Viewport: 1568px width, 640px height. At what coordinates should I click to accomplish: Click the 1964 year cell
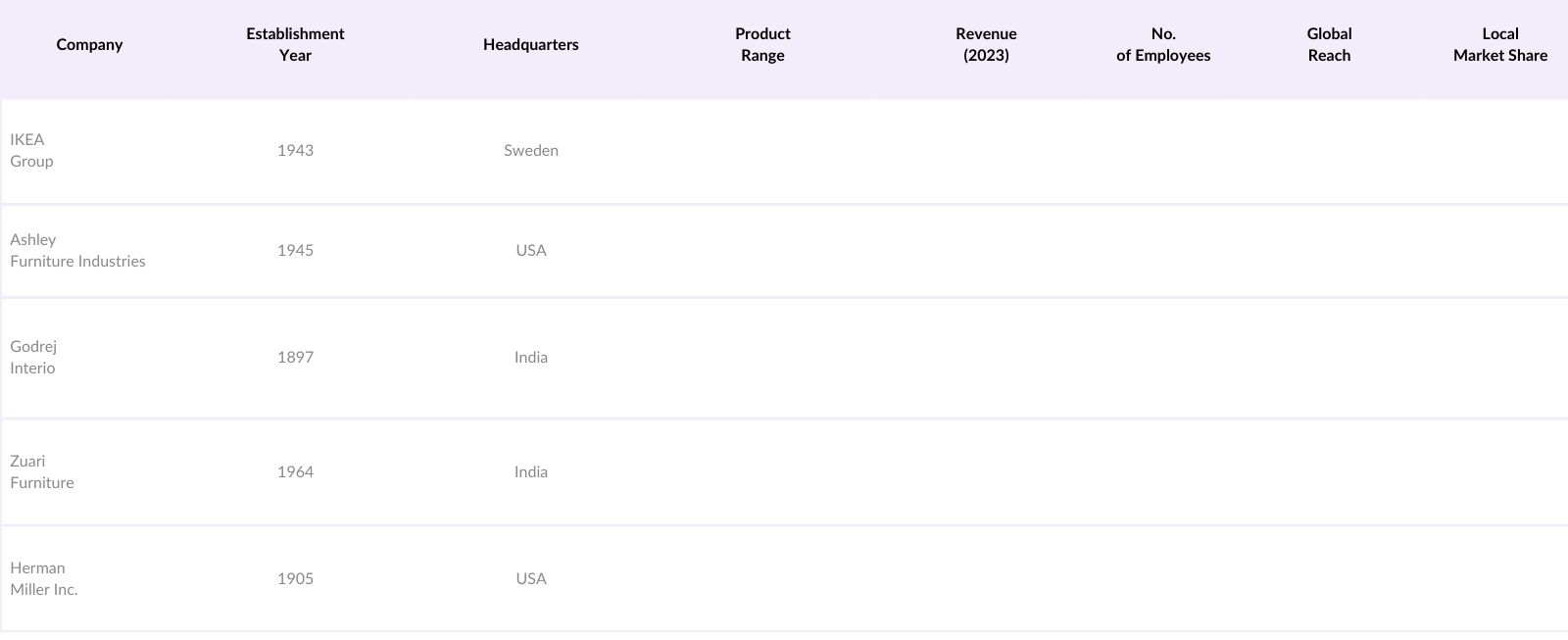click(x=295, y=472)
